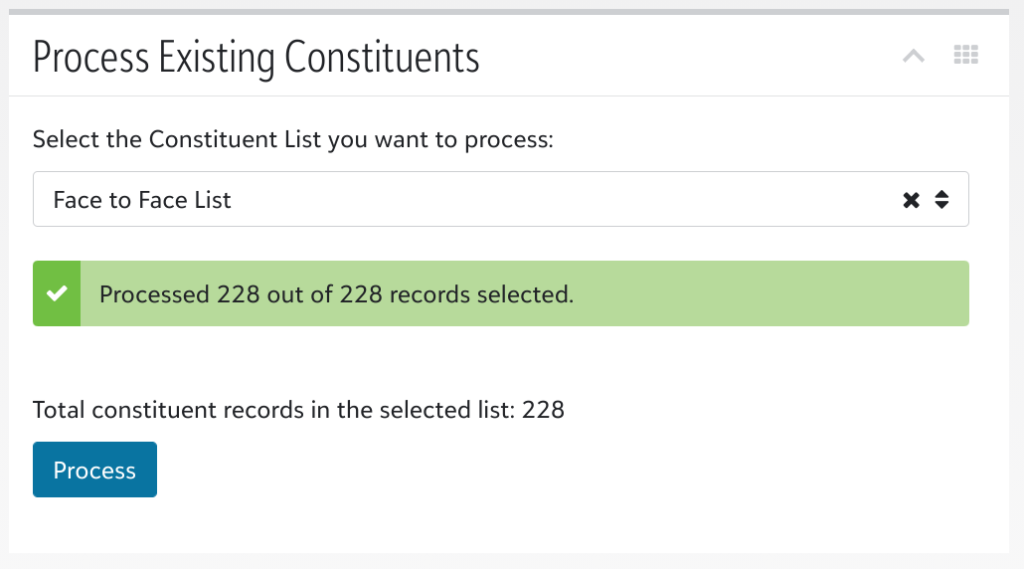Clear the Face to Face List selection

click(x=911, y=200)
